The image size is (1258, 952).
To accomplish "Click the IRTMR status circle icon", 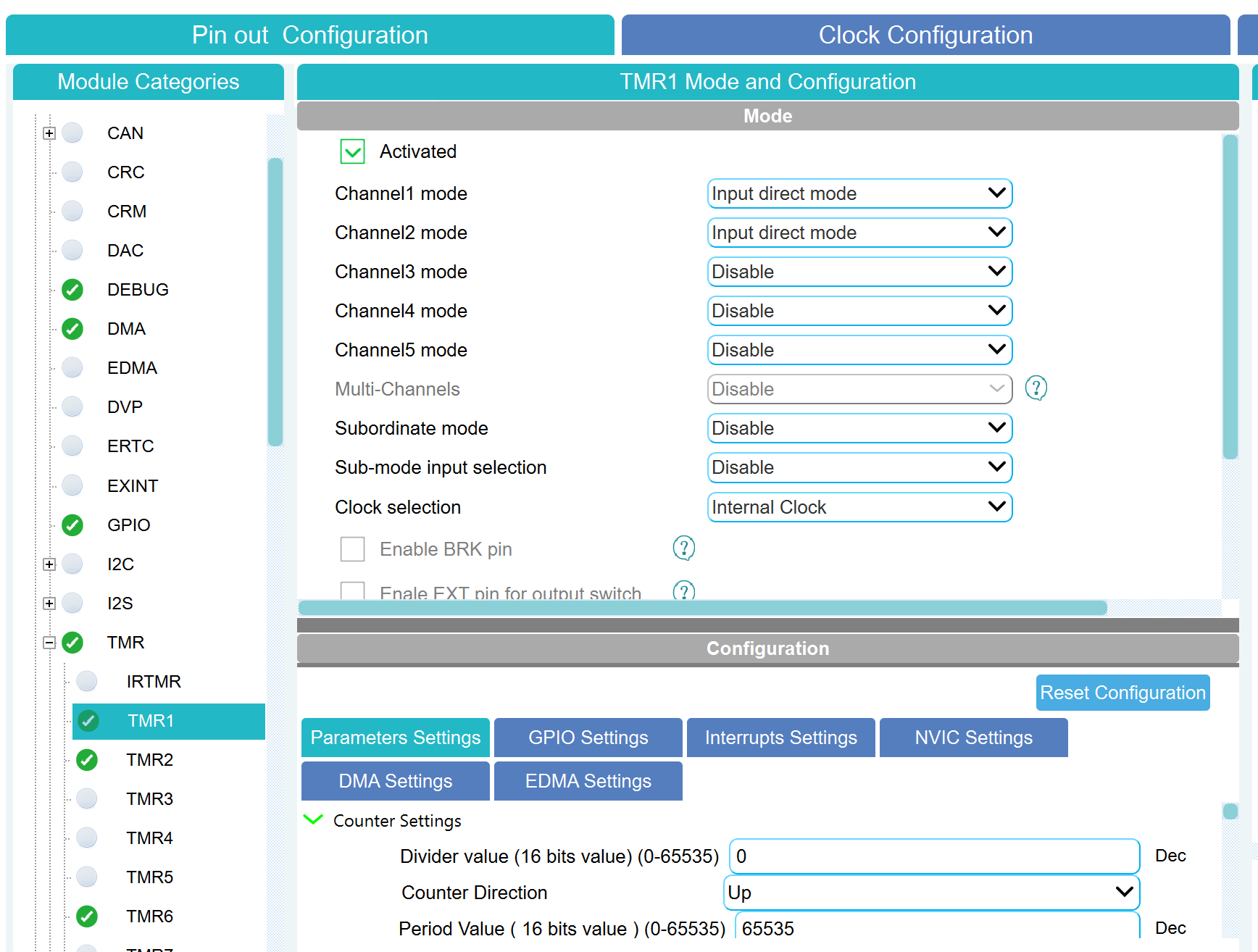I will click(x=87, y=681).
